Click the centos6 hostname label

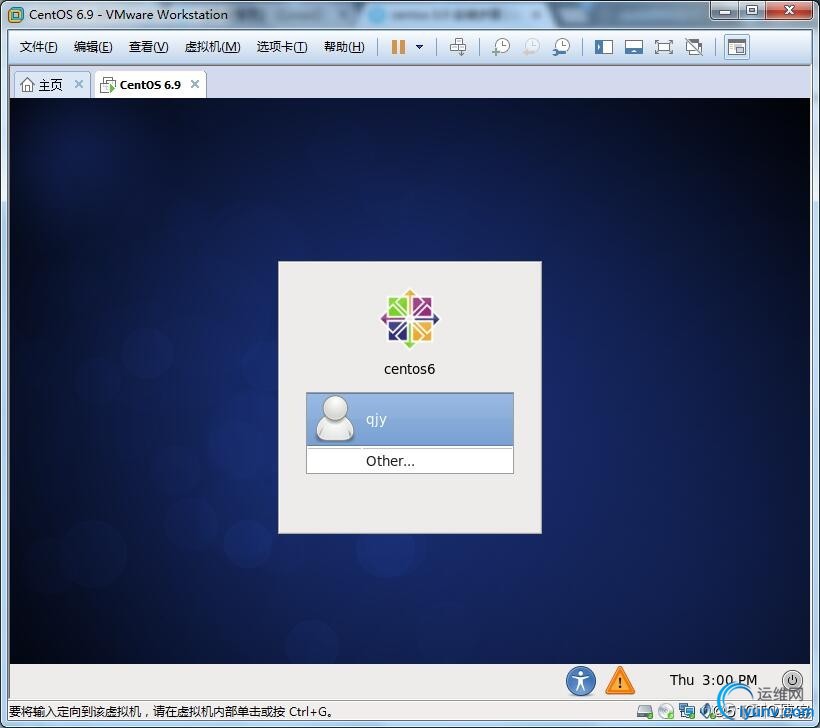pos(409,369)
